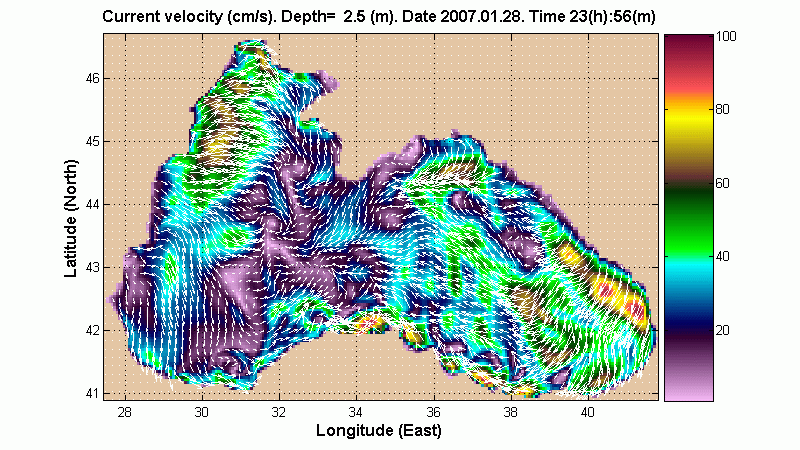Image resolution: width=800 pixels, height=450 pixels.
Task: Click the latitude tick label 43
Action: pyautogui.click(x=93, y=267)
